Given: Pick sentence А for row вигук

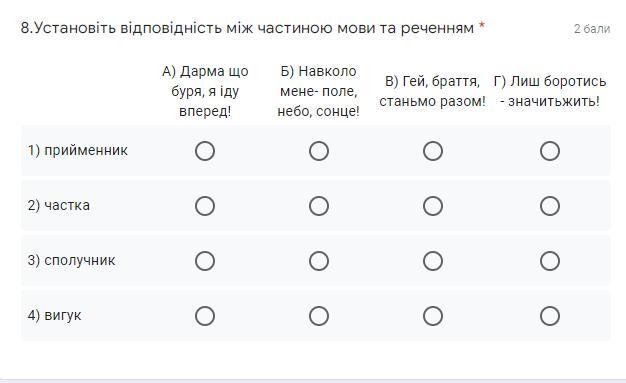Looking at the screenshot, I should pyautogui.click(x=205, y=316).
